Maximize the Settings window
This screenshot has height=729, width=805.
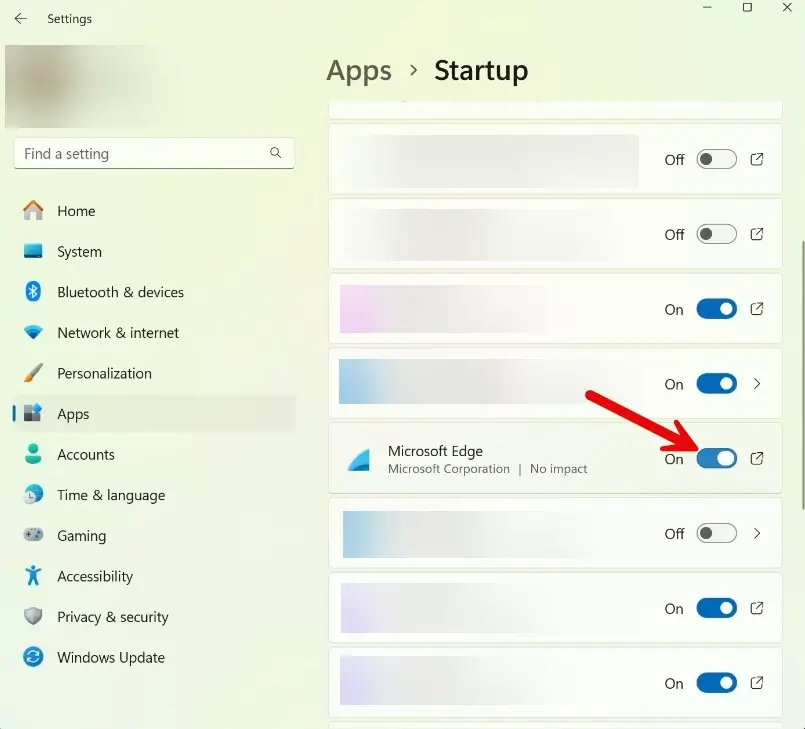click(748, 7)
